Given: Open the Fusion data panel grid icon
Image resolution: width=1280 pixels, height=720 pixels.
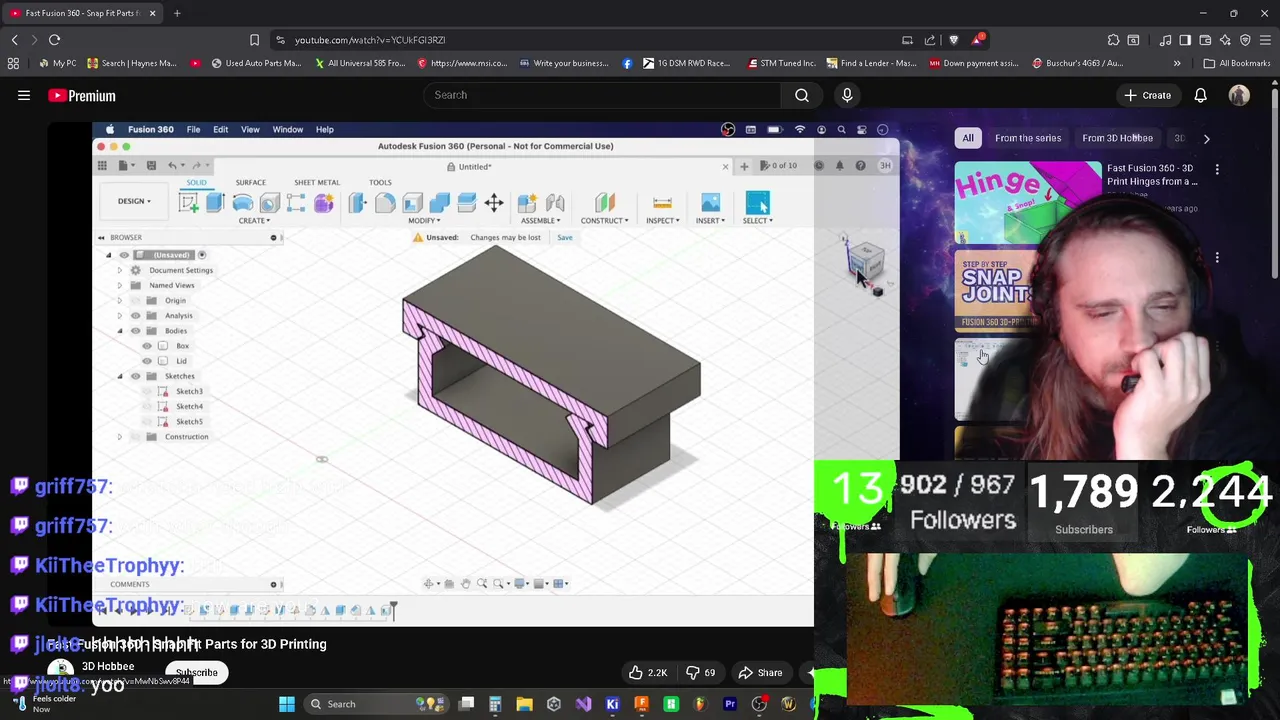Looking at the screenshot, I should coord(102,166).
